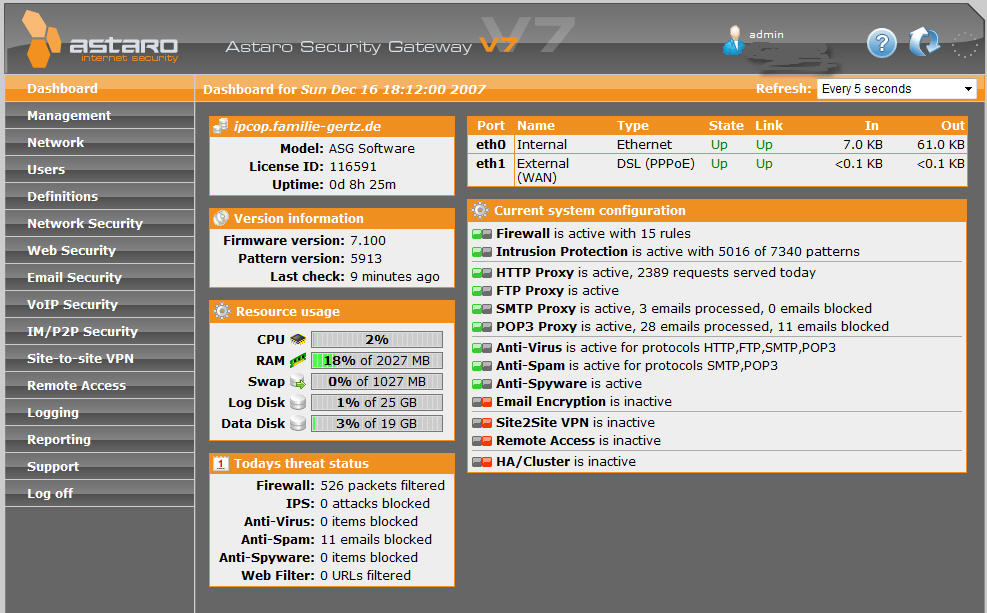This screenshot has height=613, width=987.
Task: Open the Web Security menu
Action: [99, 250]
